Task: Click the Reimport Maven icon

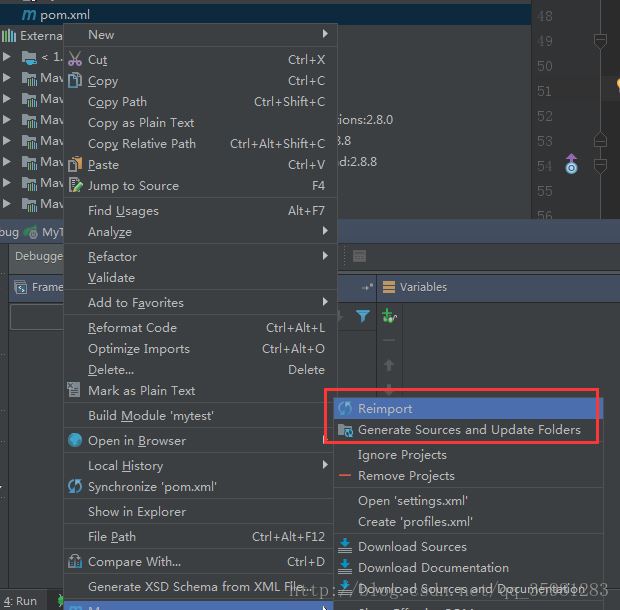Action: point(345,409)
